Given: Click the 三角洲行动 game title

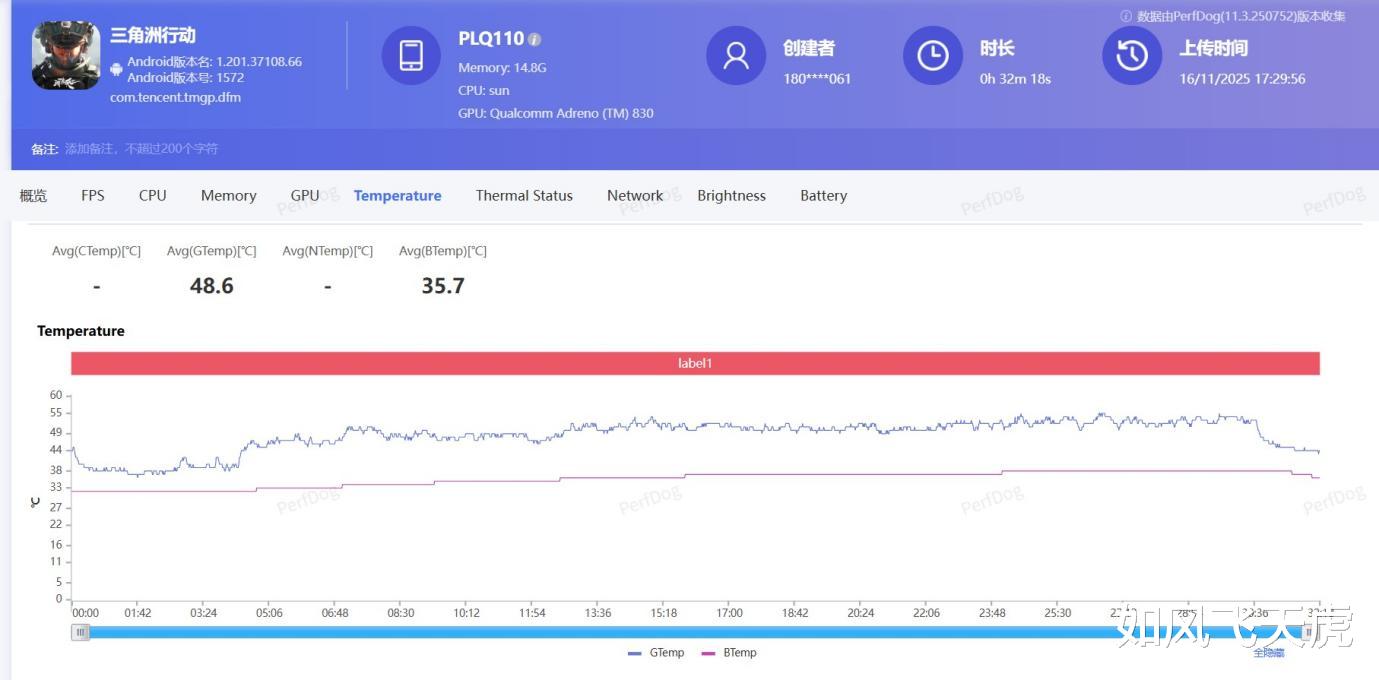Looking at the screenshot, I should [153, 36].
